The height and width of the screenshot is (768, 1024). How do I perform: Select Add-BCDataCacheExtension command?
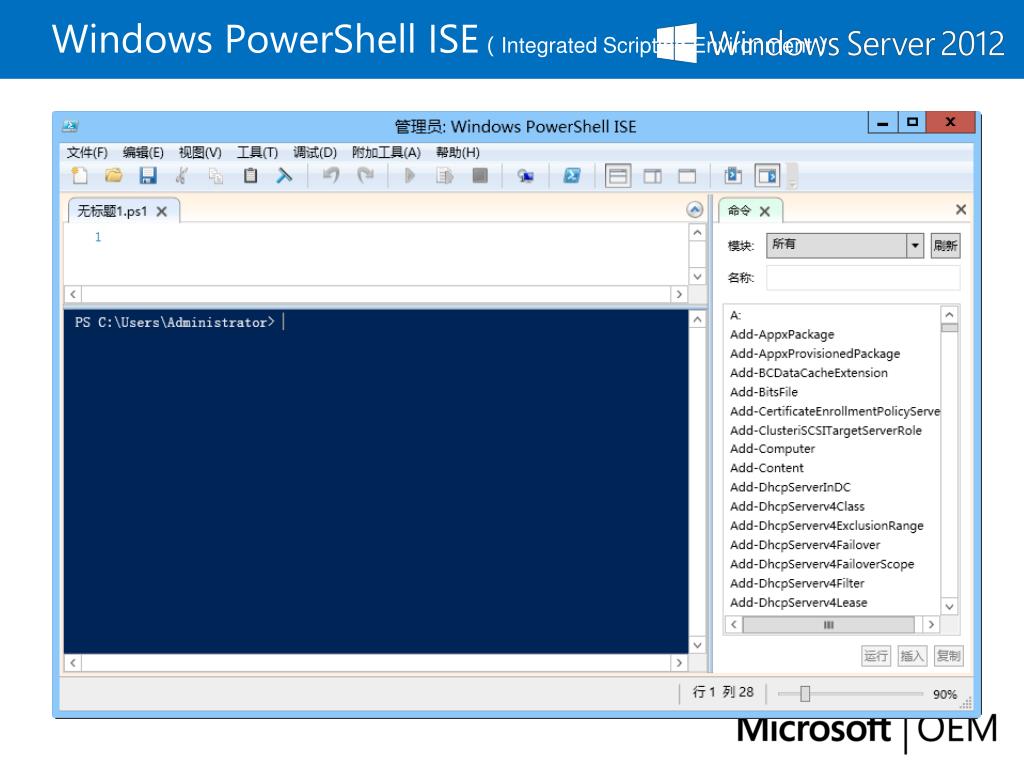coord(808,373)
